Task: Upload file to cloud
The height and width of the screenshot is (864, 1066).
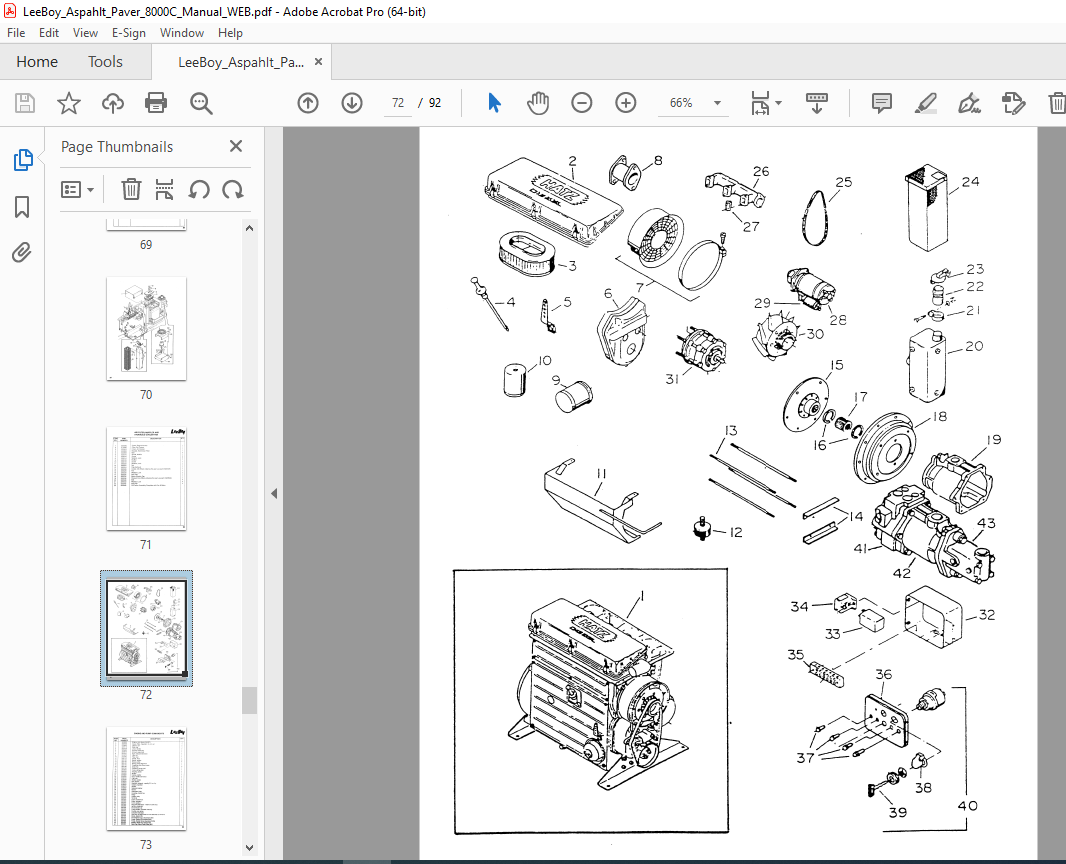Action: coord(113,103)
